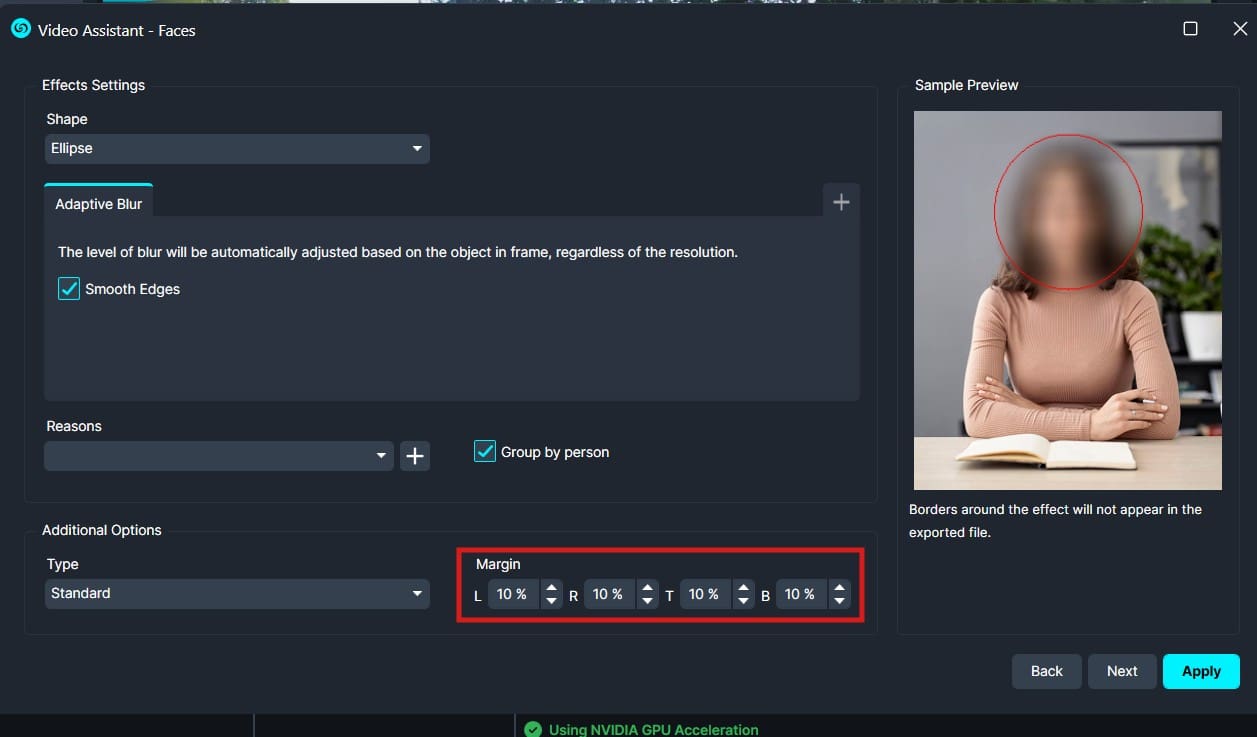Go to the Next step

tap(1121, 671)
